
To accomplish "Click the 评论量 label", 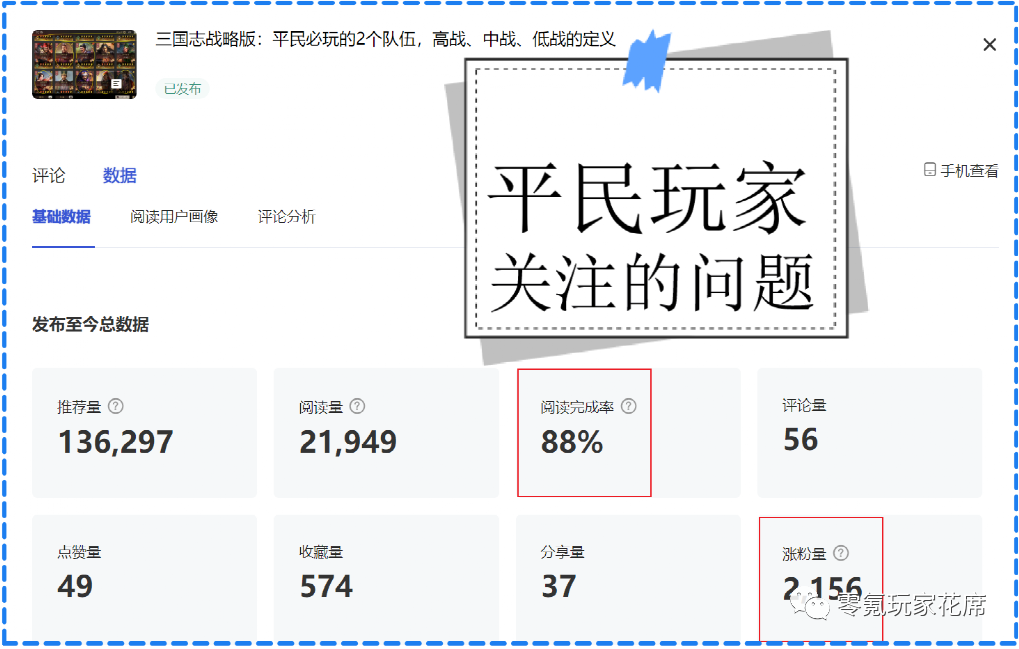I will click(805, 406).
